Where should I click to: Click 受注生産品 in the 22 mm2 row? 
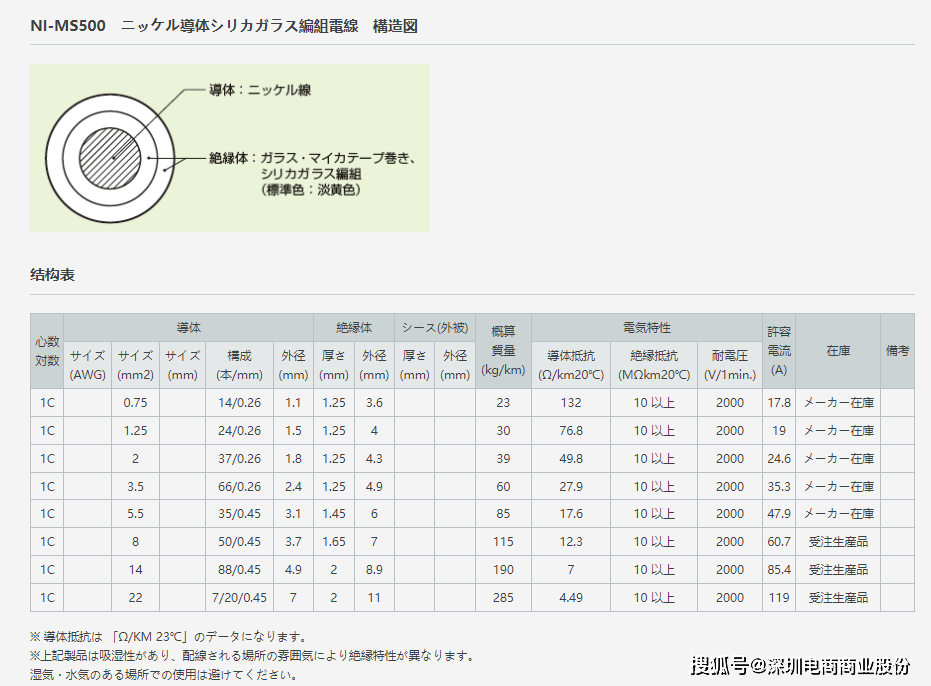click(x=838, y=598)
